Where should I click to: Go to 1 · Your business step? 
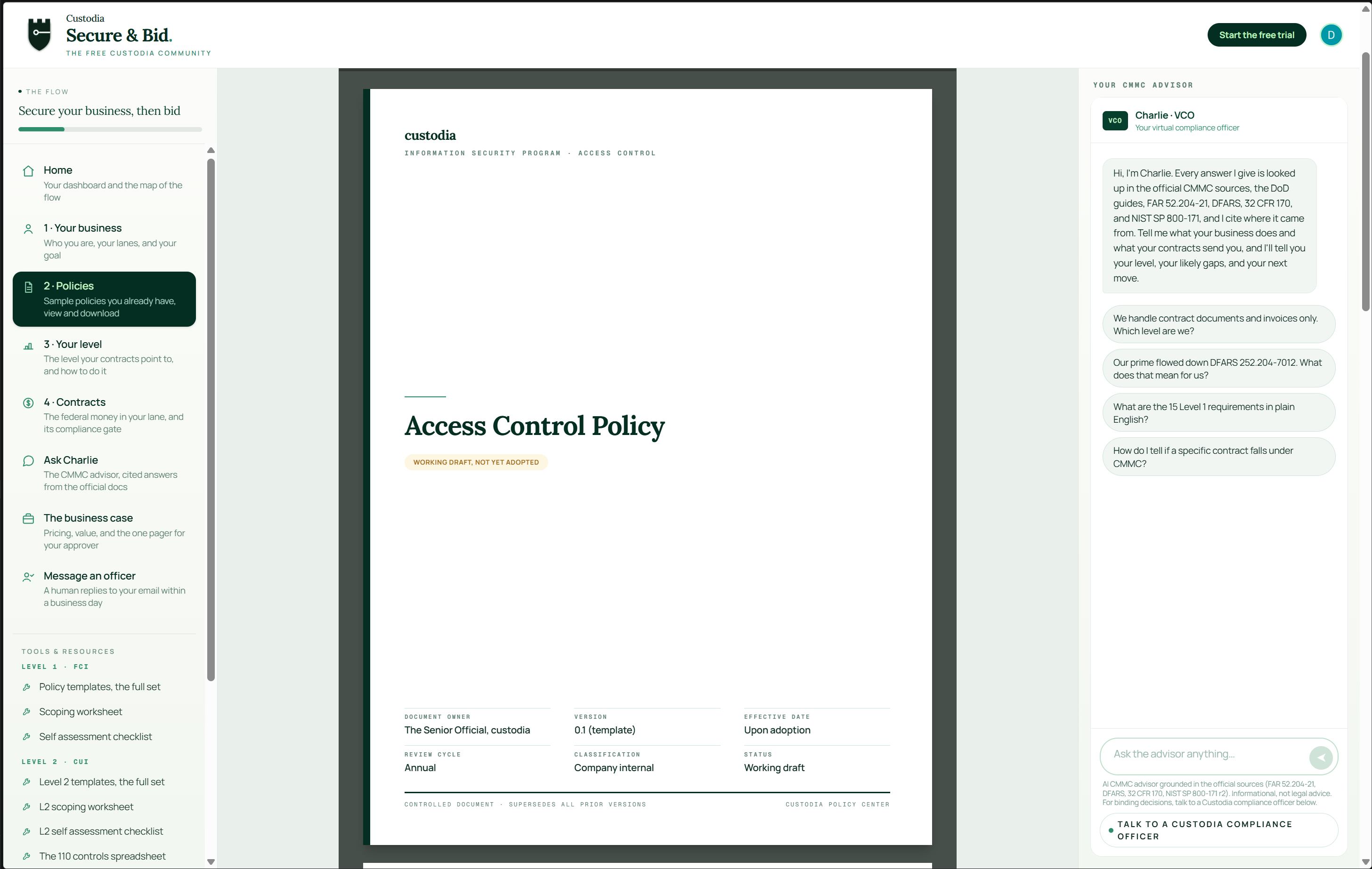(104, 241)
